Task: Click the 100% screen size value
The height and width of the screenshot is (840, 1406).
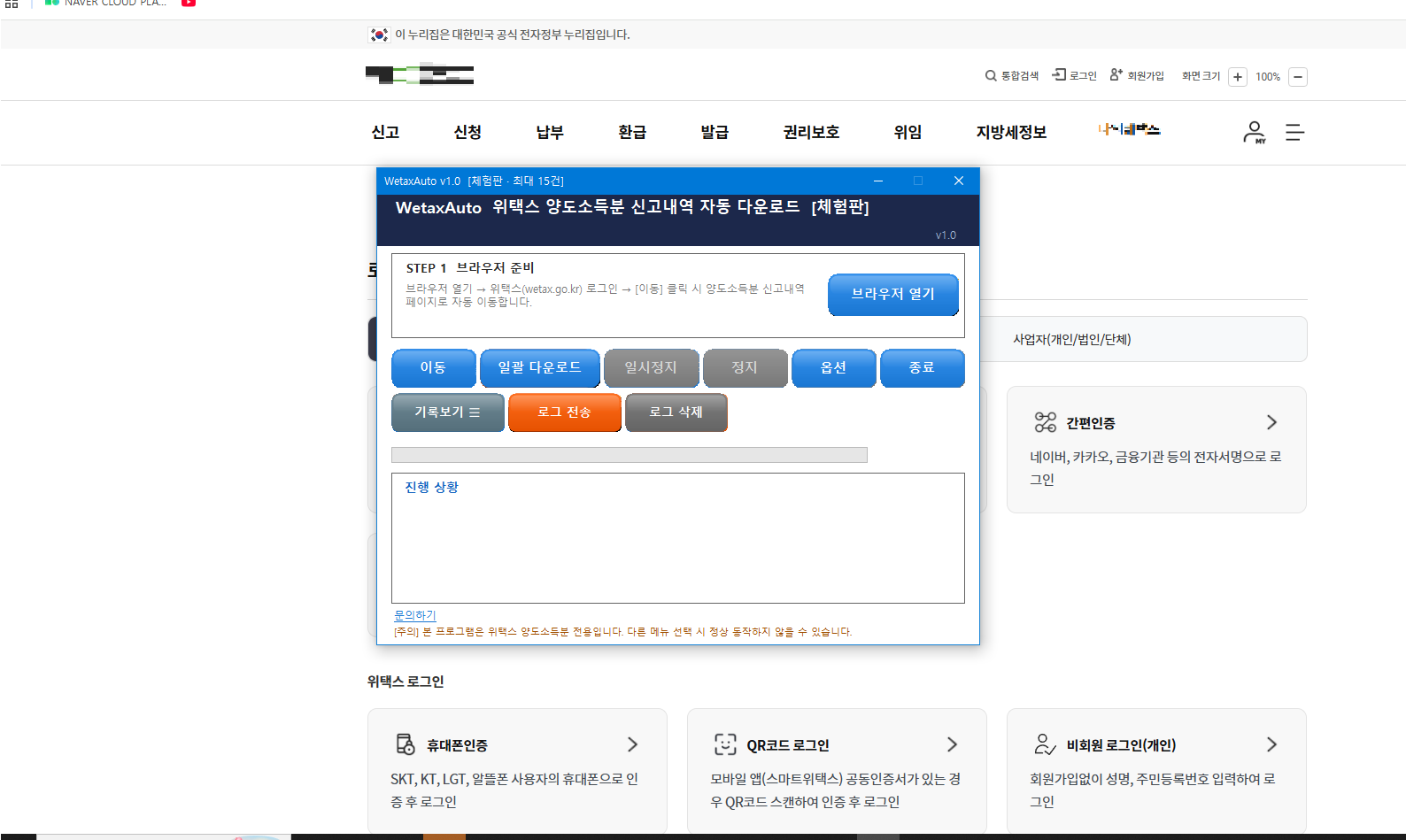Action: 1268,77
